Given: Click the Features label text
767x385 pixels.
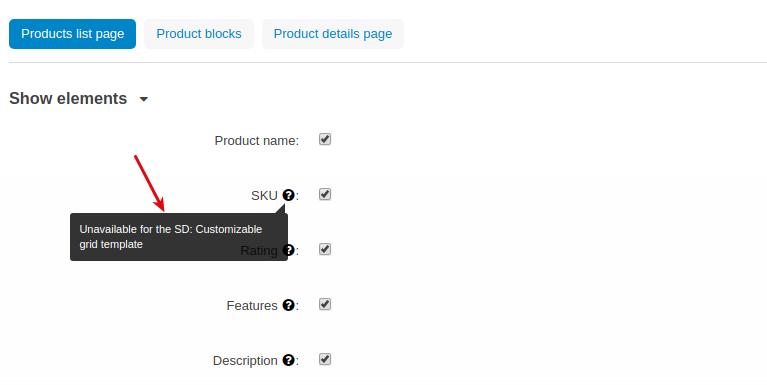Looking at the screenshot, I should tap(251, 306).
